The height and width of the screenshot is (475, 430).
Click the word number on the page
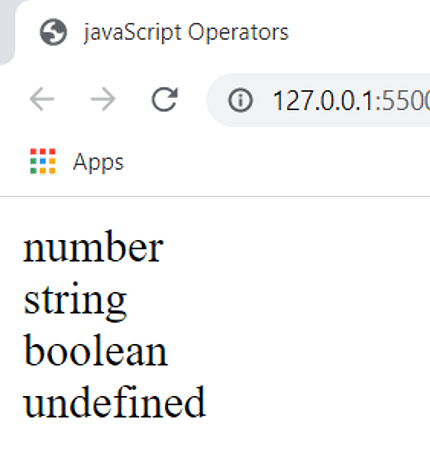(x=93, y=247)
